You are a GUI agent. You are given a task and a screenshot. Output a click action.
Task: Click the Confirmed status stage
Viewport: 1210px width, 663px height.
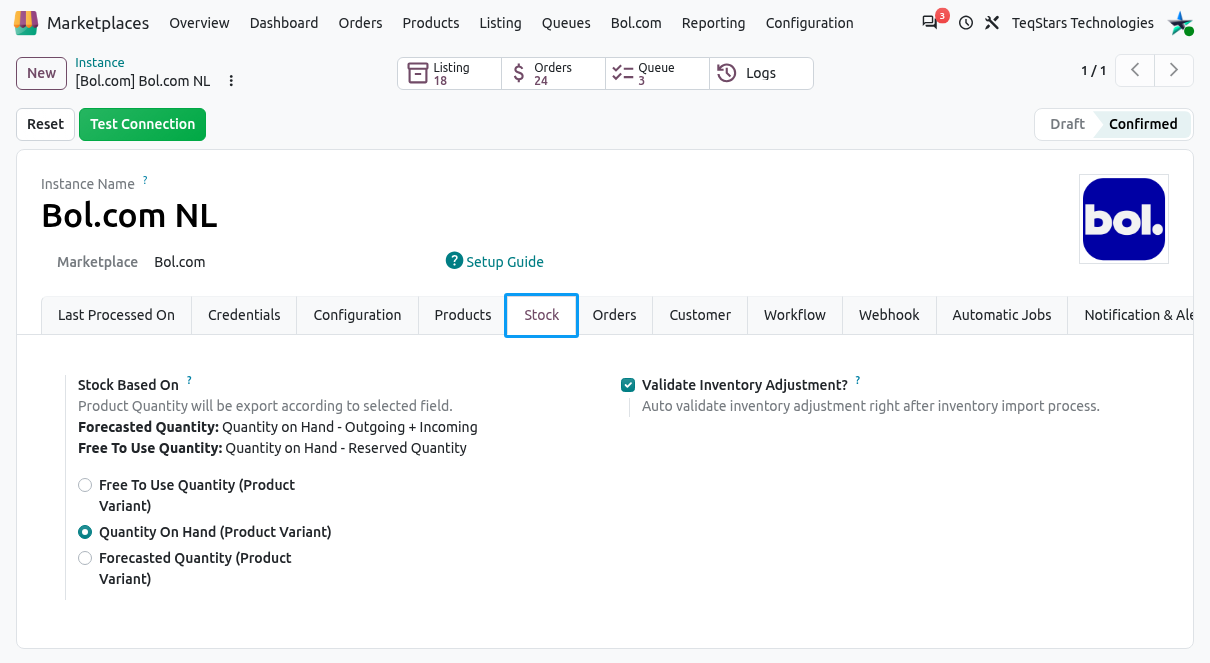pos(1143,124)
